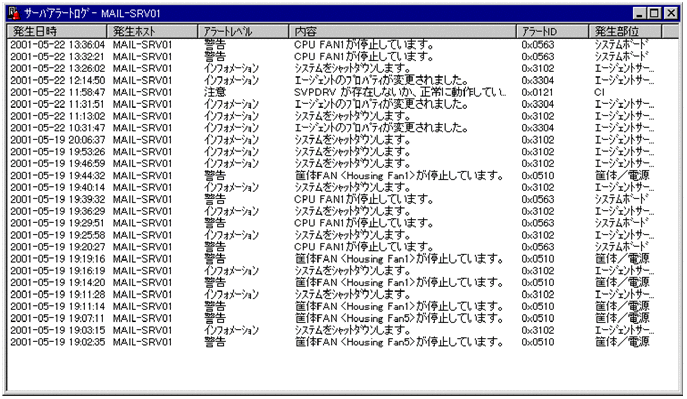Select the 2001-05-19 19:07:11 log entry

(x=342, y=318)
